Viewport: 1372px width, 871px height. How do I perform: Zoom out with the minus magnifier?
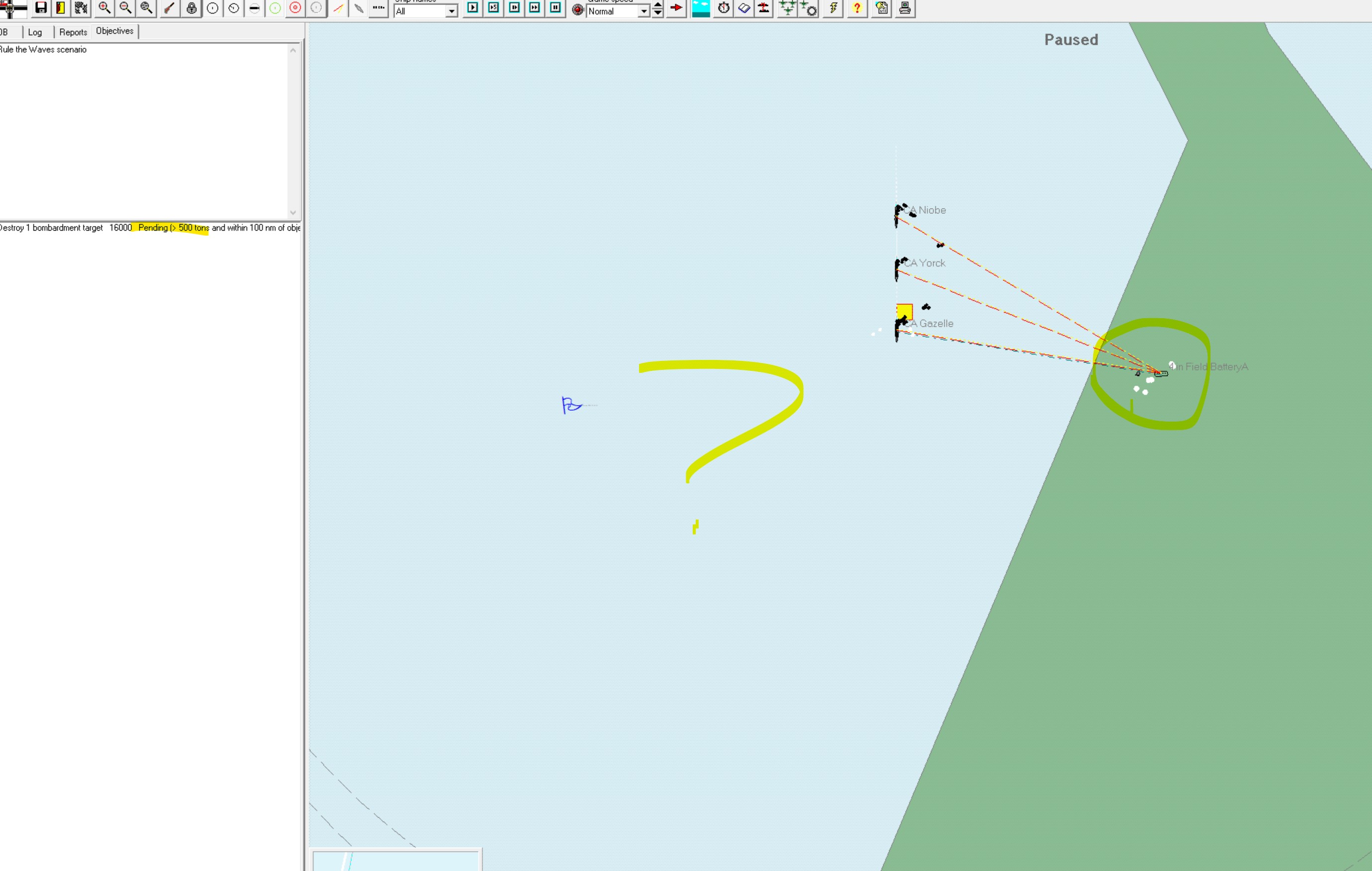[x=125, y=8]
